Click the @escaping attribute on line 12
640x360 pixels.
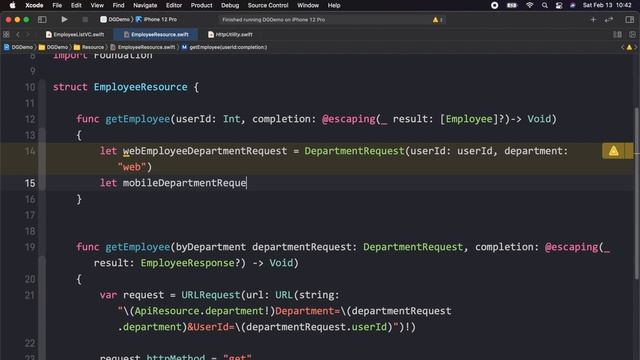[349, 119]
